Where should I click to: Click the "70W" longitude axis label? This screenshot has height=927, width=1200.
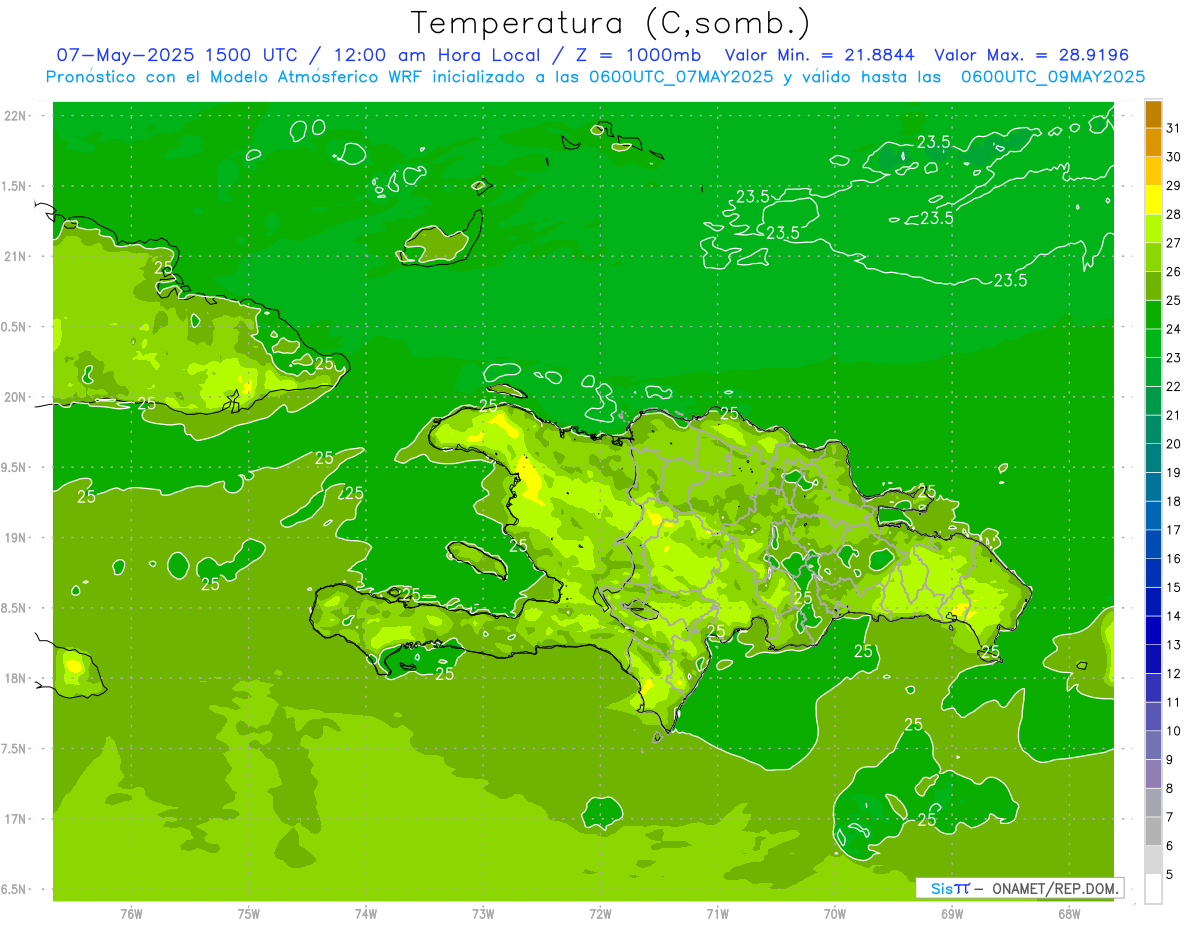[x=834, y=914]
